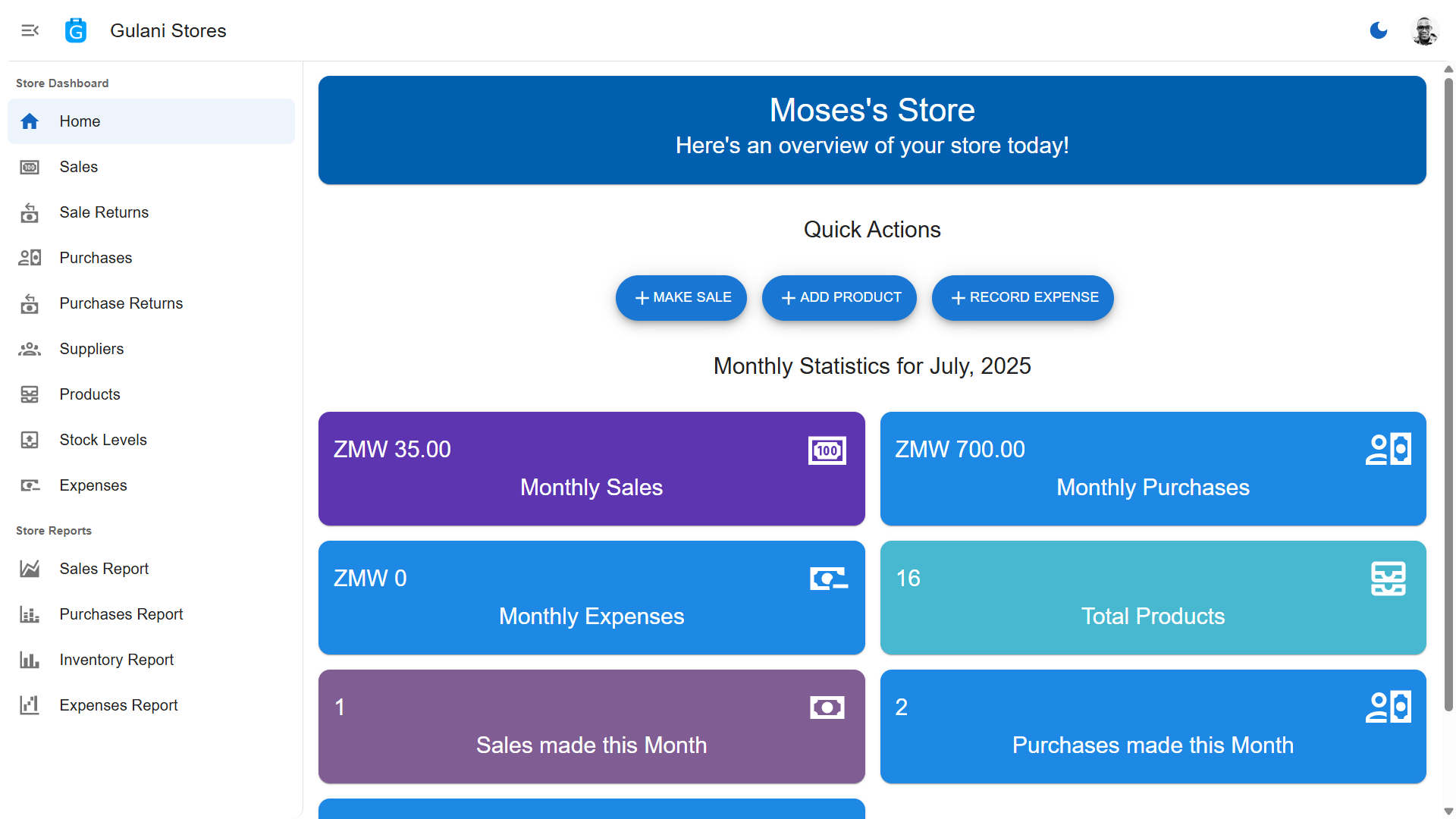This screenshot has width=1456, height=819.
Task: Click the scrollbar down arrow
Action: click(x=1448, y=811)
